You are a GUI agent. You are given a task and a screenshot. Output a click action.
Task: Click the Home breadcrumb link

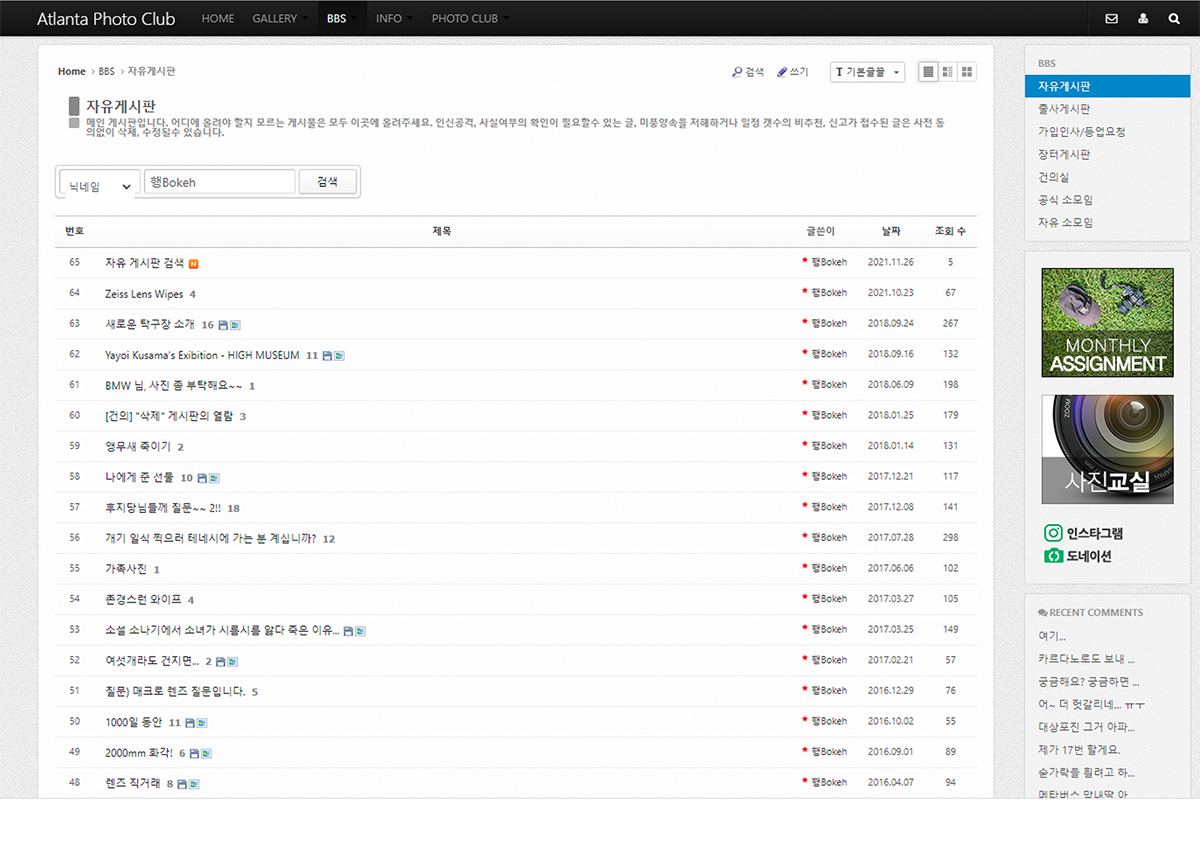[71, 71]
